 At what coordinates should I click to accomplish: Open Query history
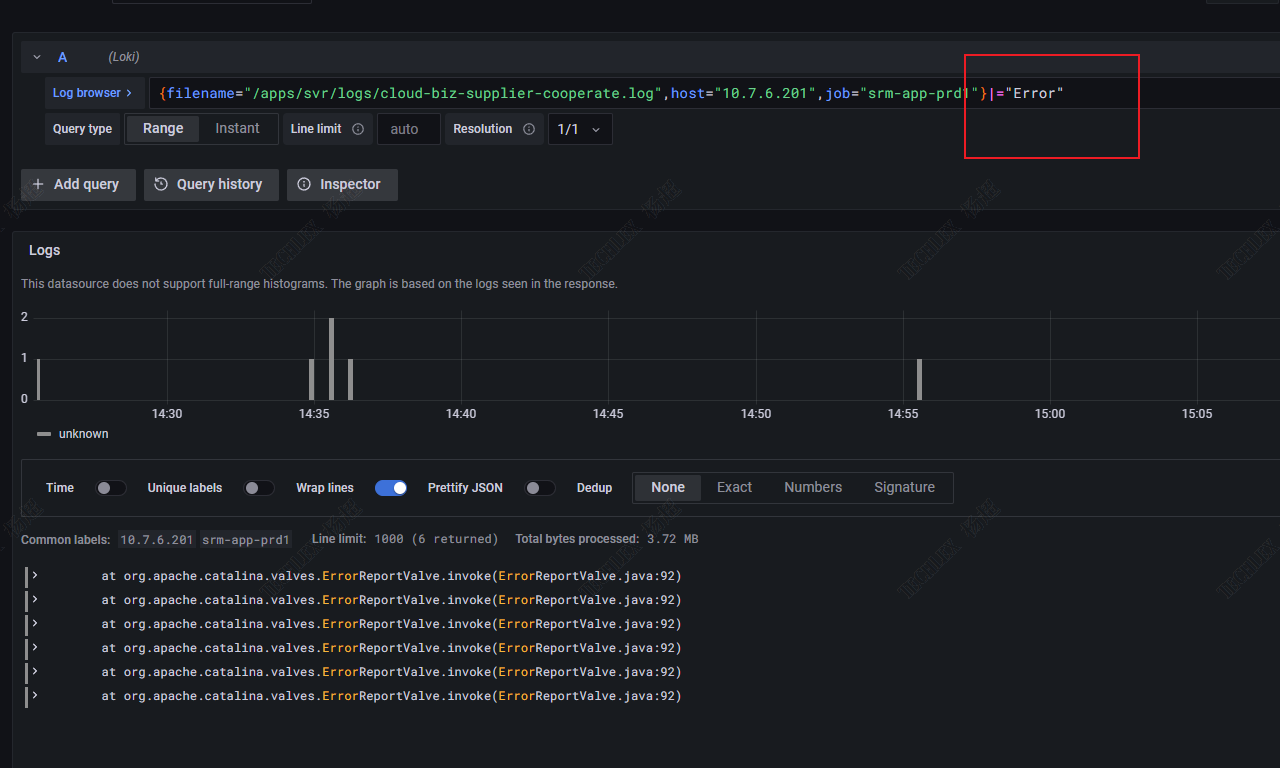pos(211,185)
